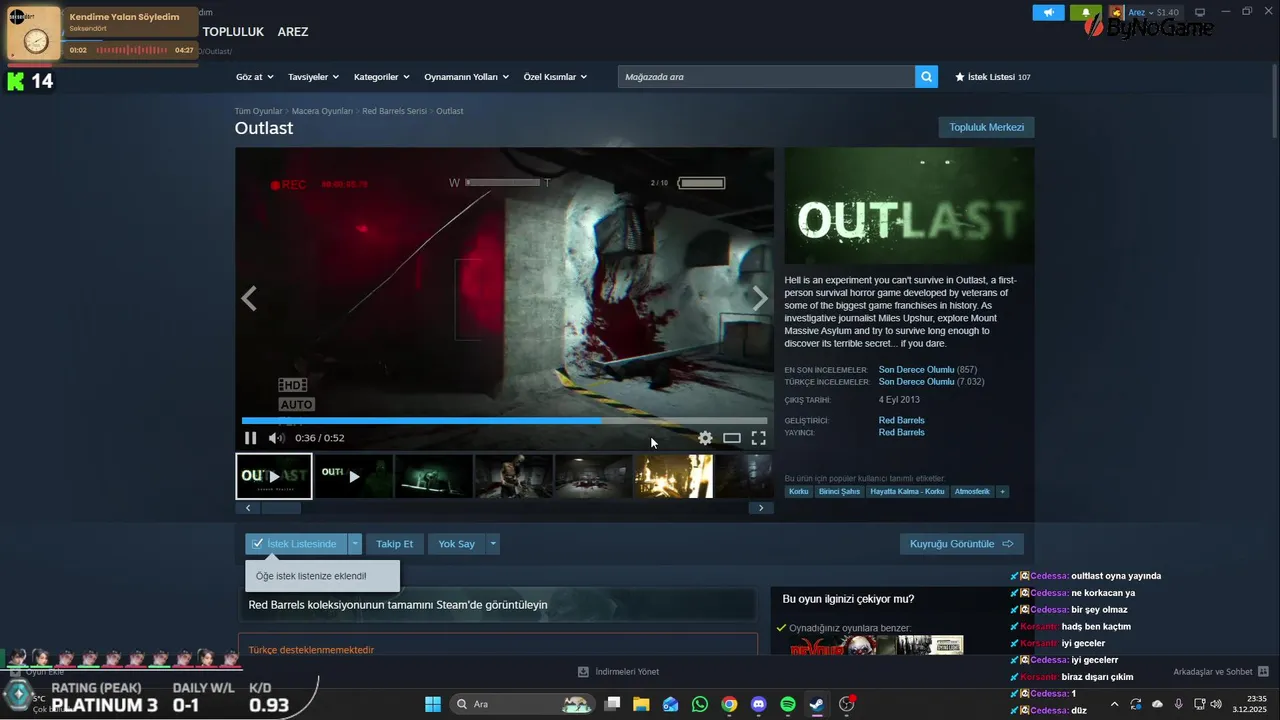Open File Explorer from taskbar

pos(641,704)
